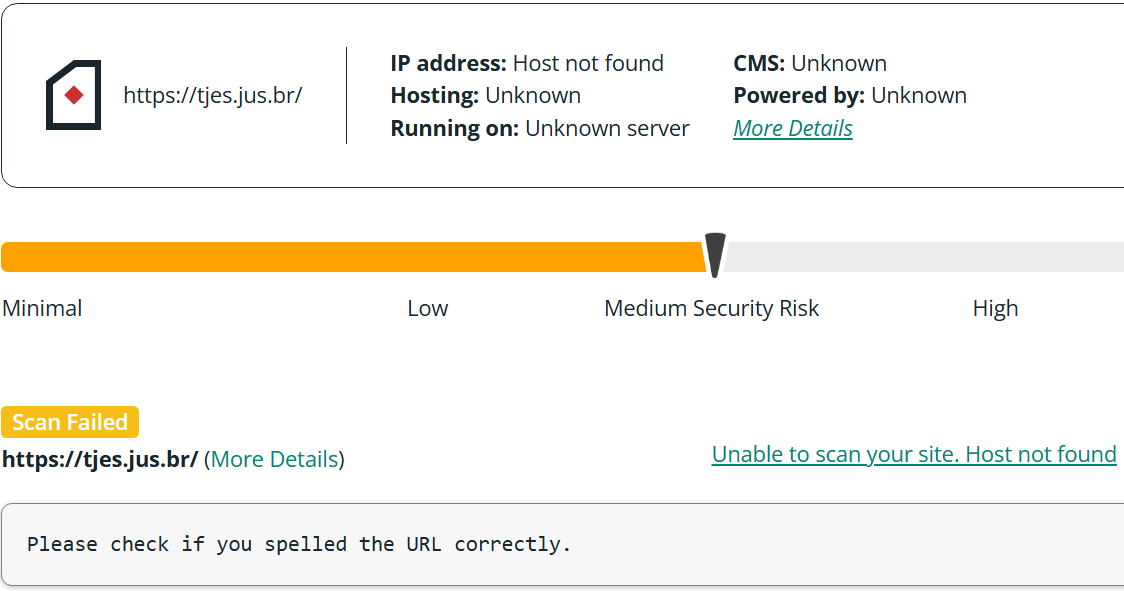Select the Low risk label
Viewport: 1124px width, 591px height.
428,308
